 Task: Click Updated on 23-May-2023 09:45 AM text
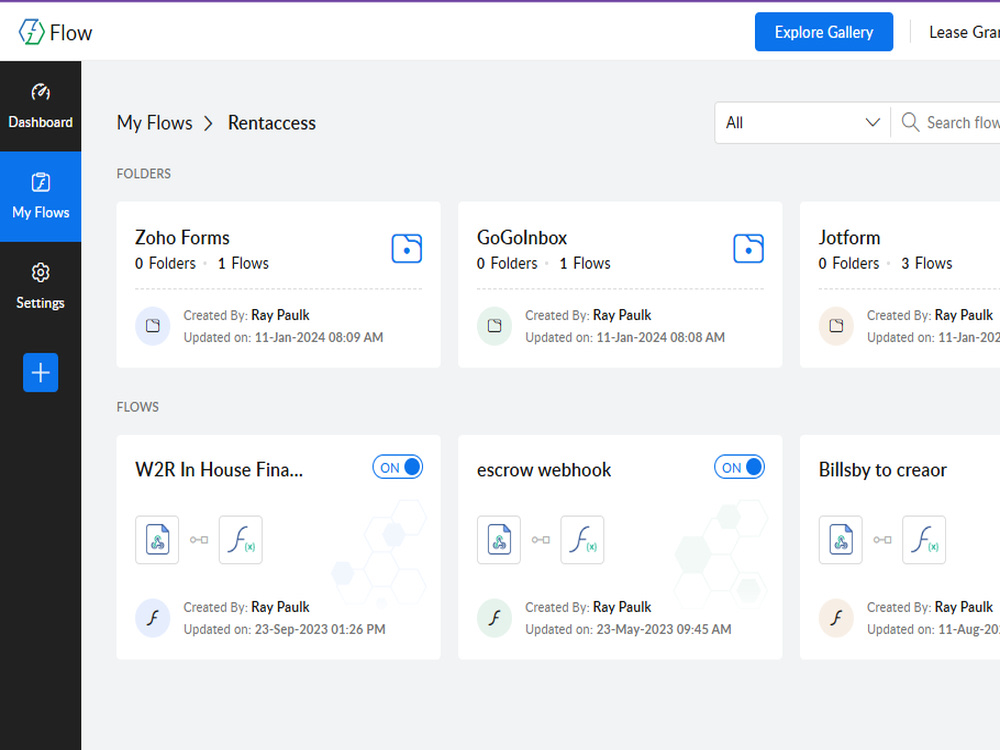628,629
